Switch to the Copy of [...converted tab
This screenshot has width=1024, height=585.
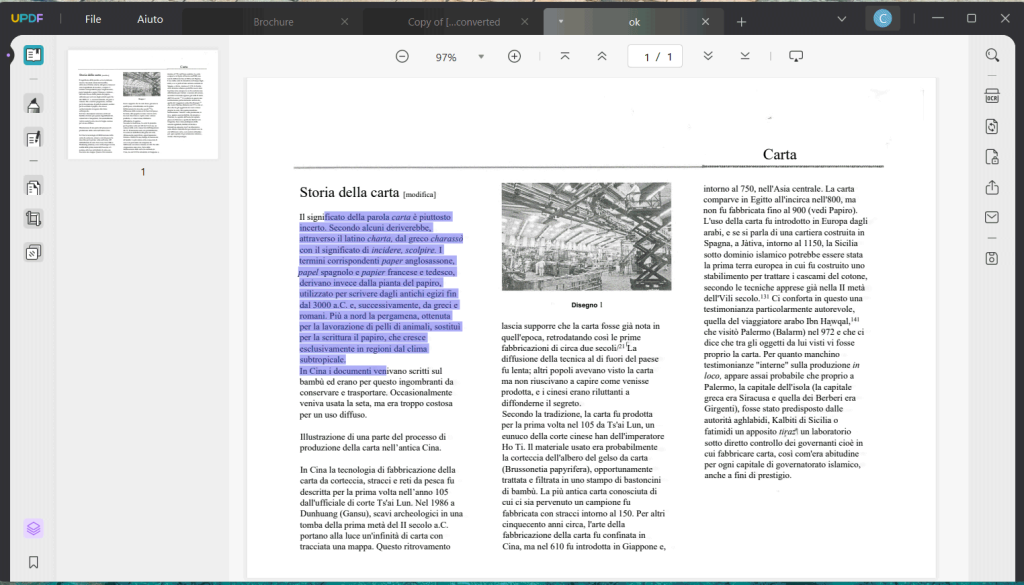tap(454, 22)
